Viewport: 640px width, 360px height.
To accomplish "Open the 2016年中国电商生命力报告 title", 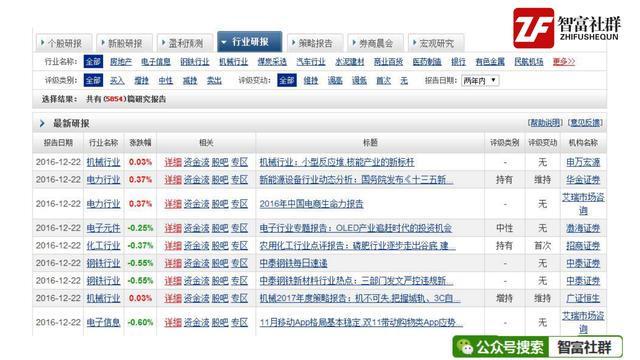I will tap(311, 204).
